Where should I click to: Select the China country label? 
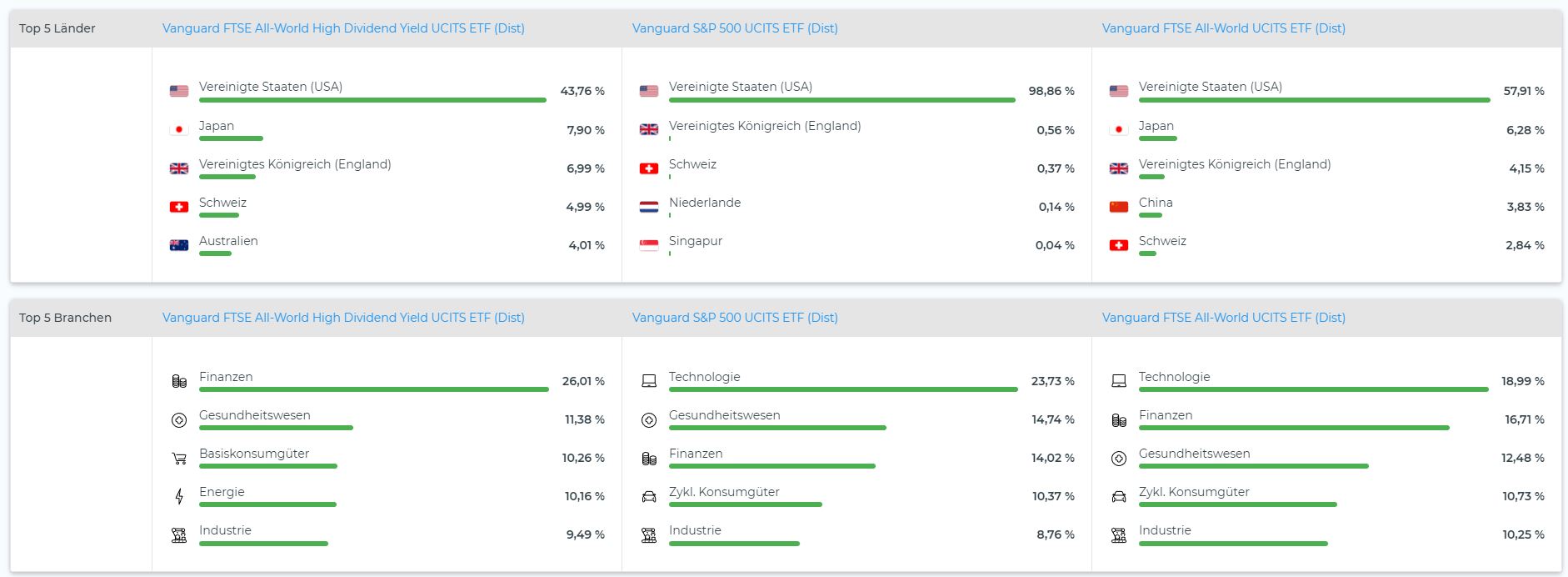point(1156,203)
